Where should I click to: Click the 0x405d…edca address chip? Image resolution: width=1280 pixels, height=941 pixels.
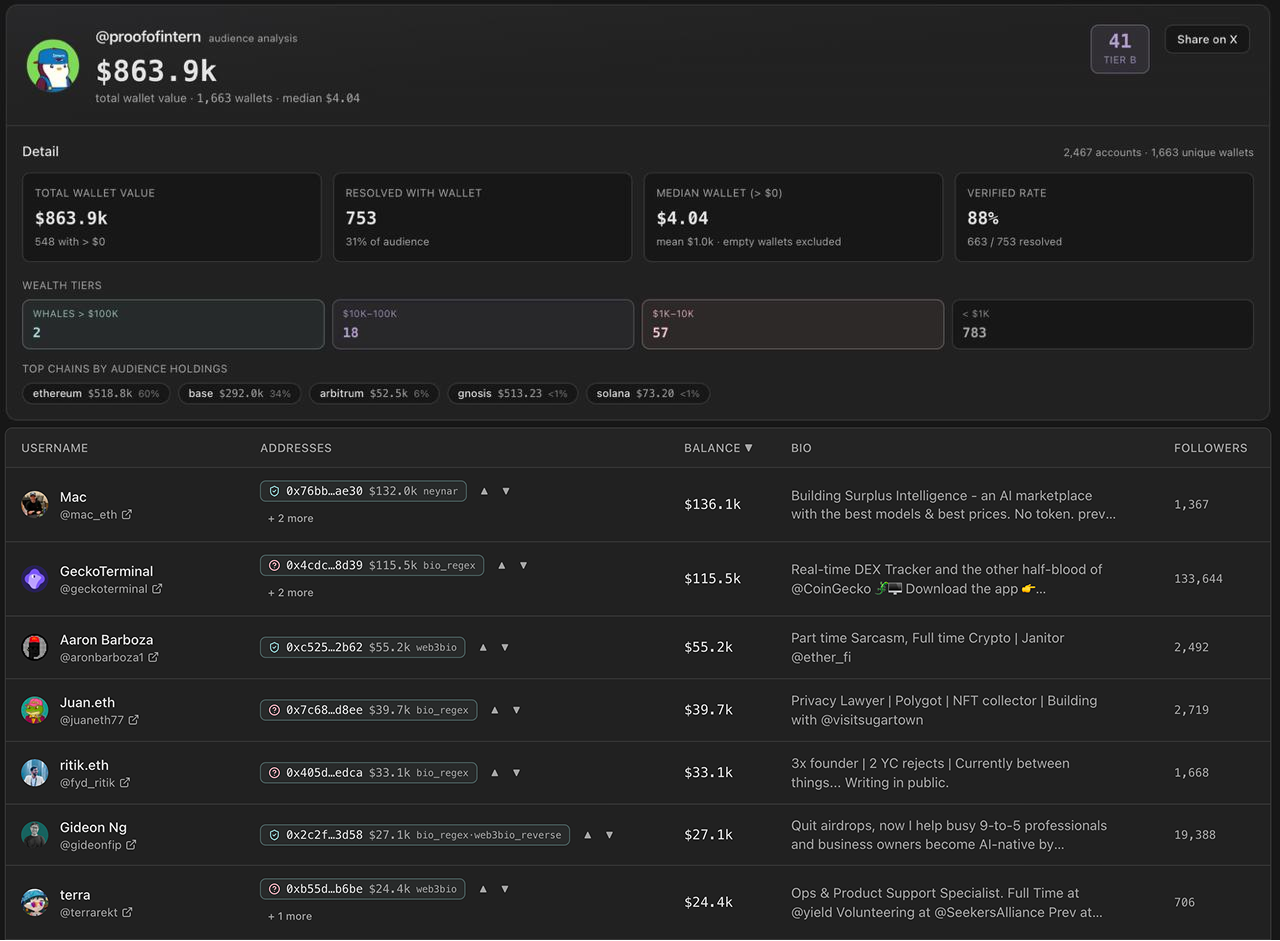[x=369, y=772]
